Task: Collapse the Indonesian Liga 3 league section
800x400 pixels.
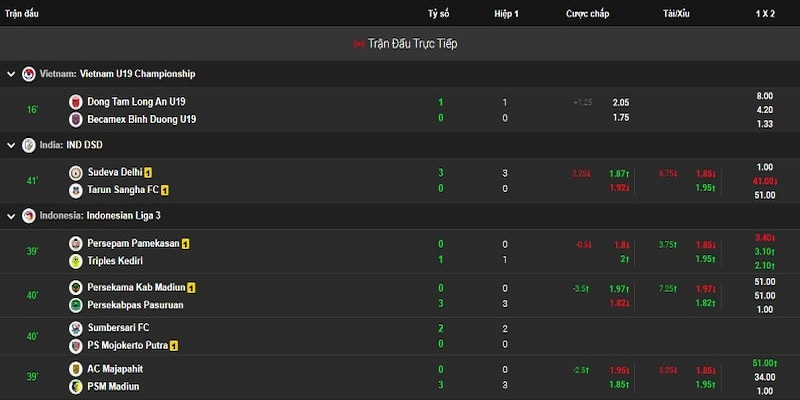Action: [11, 216]
